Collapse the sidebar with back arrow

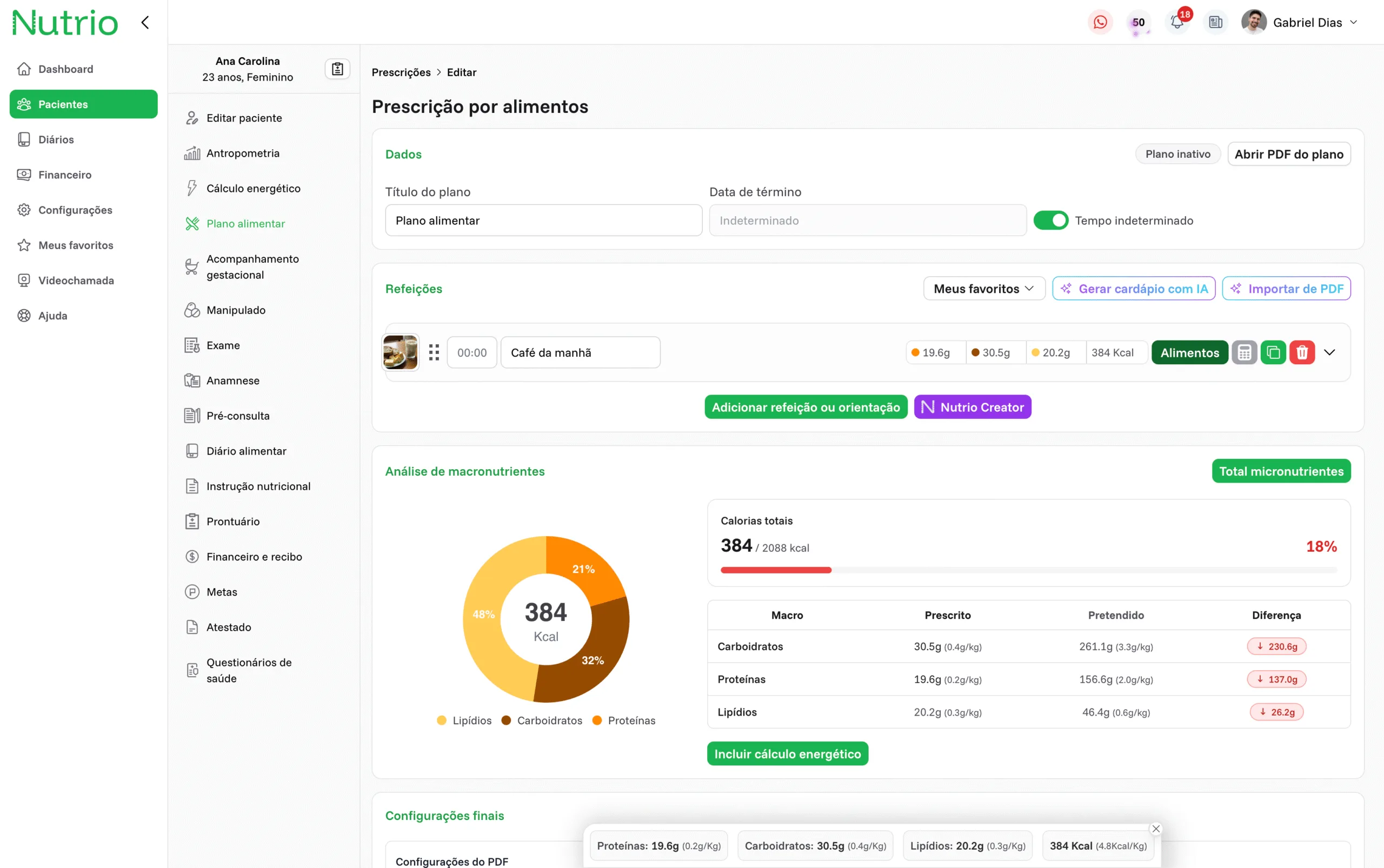click(x=145, y=22)
